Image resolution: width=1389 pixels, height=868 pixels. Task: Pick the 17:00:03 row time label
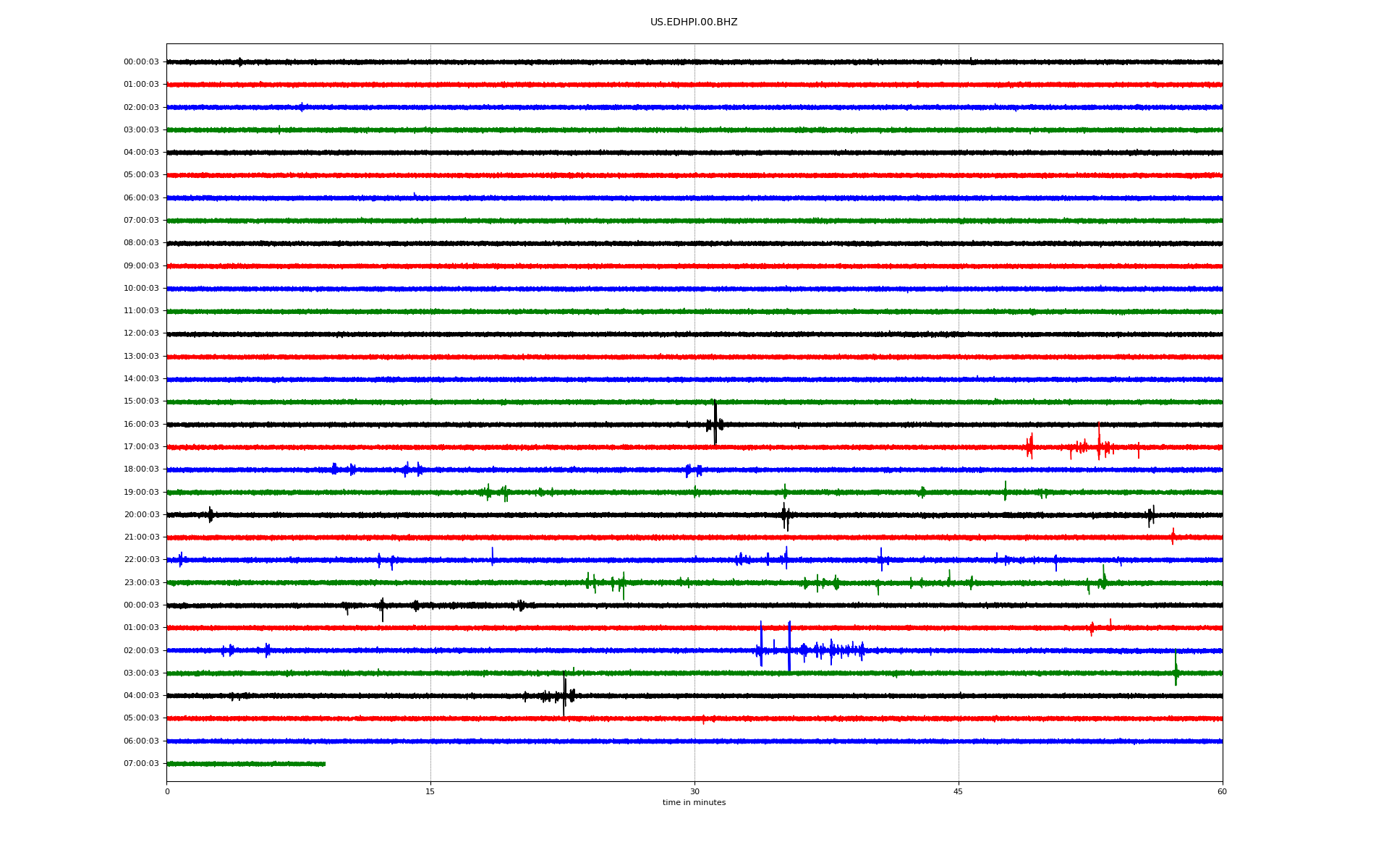141,447
